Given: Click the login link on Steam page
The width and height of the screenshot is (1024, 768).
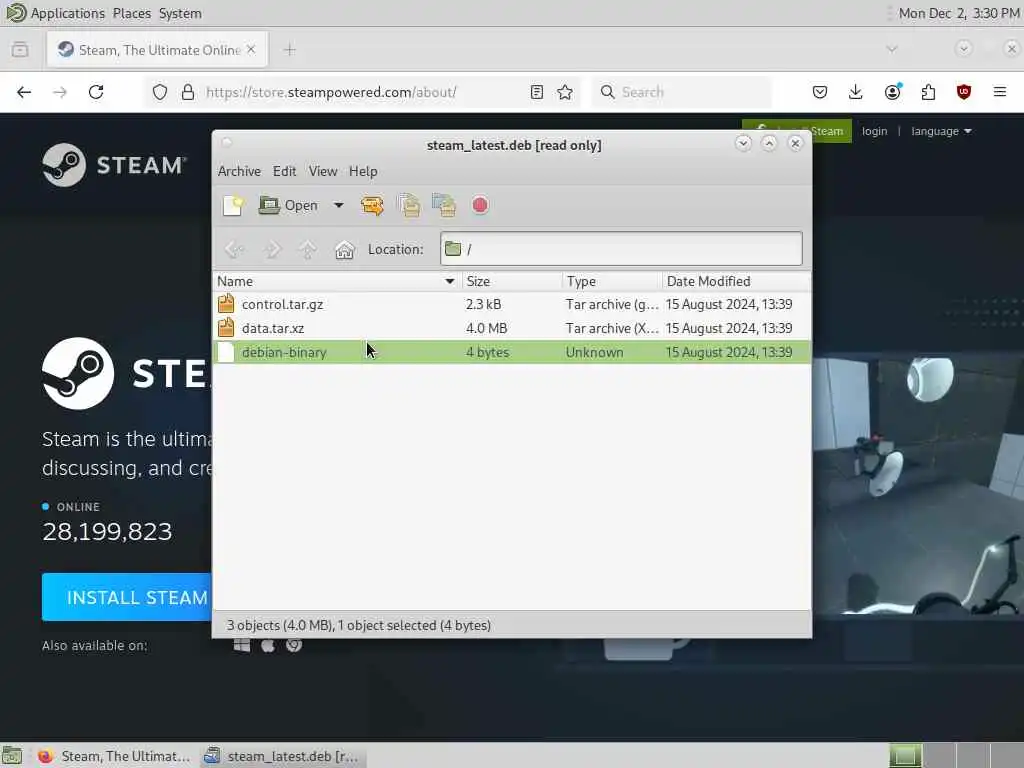Looking at the screenshot, I should tap(874, 131).
